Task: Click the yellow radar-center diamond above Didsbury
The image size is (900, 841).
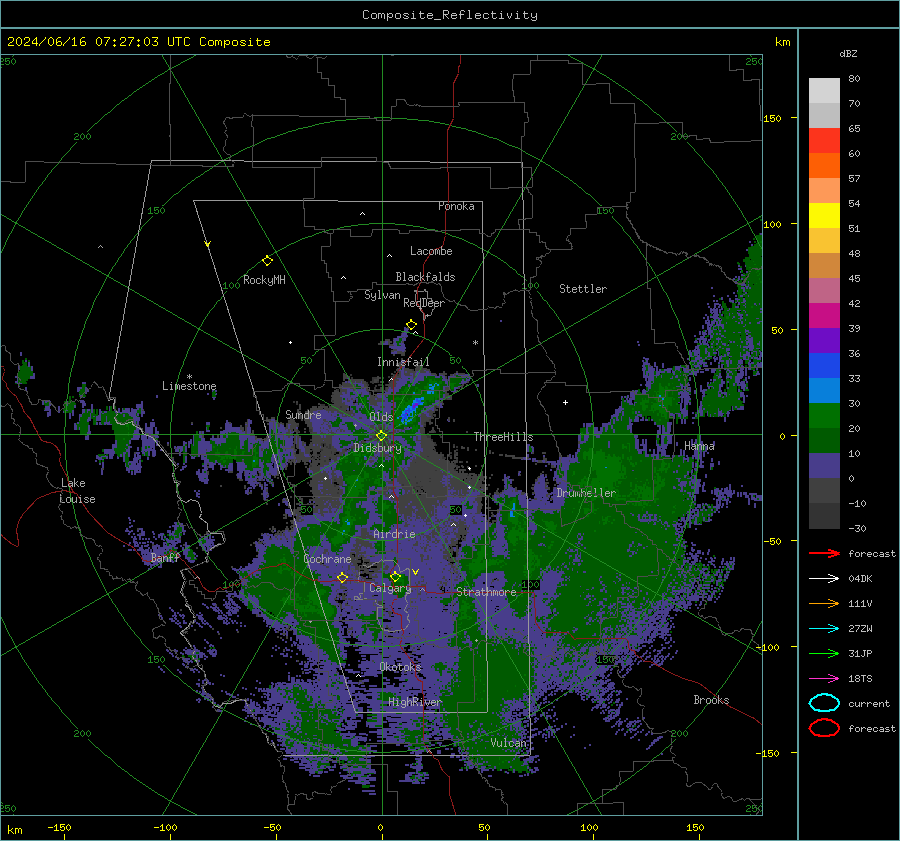Action: (381, 436)
